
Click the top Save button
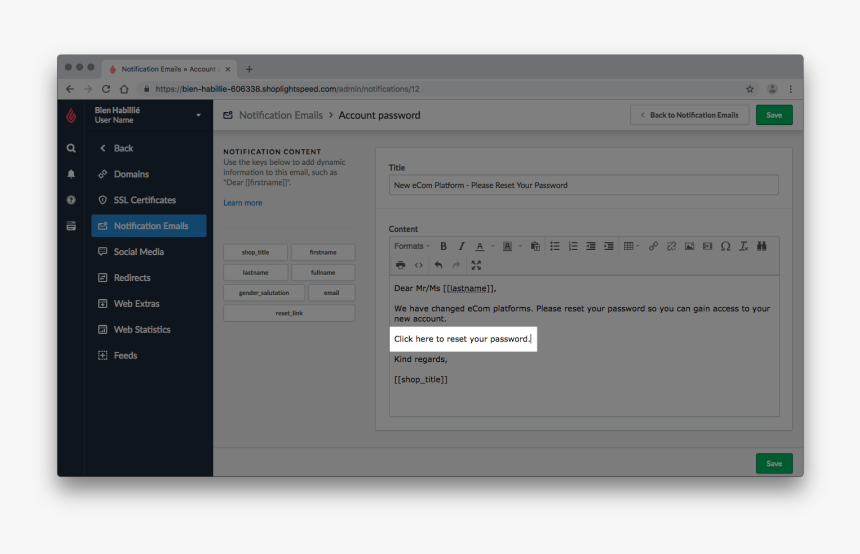pyautogui.click(x=773, y=115)
